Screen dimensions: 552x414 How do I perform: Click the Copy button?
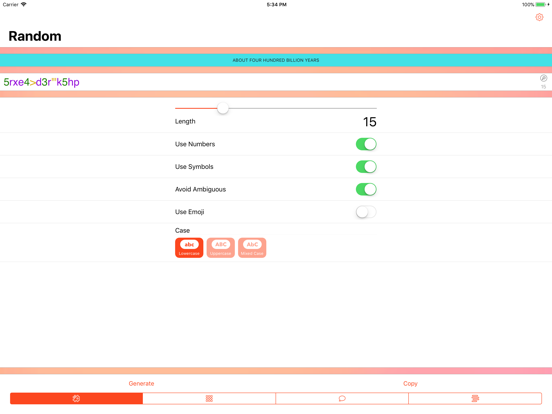[x=410, y=383]
